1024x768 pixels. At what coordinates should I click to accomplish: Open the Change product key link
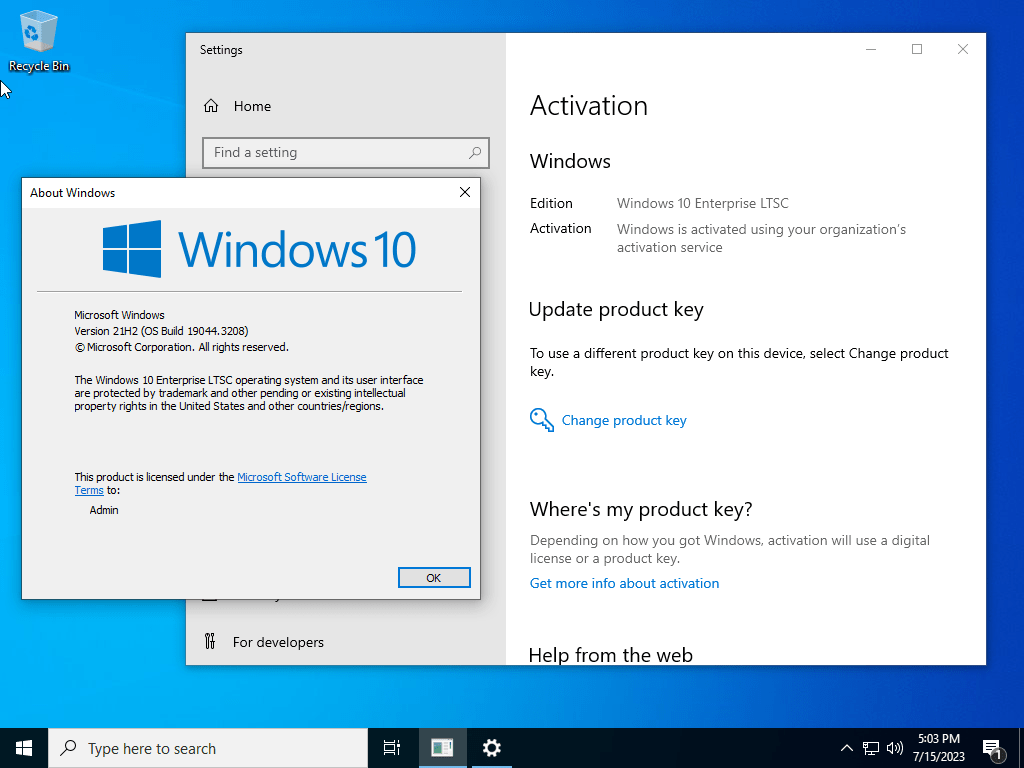tap(624, 421)
